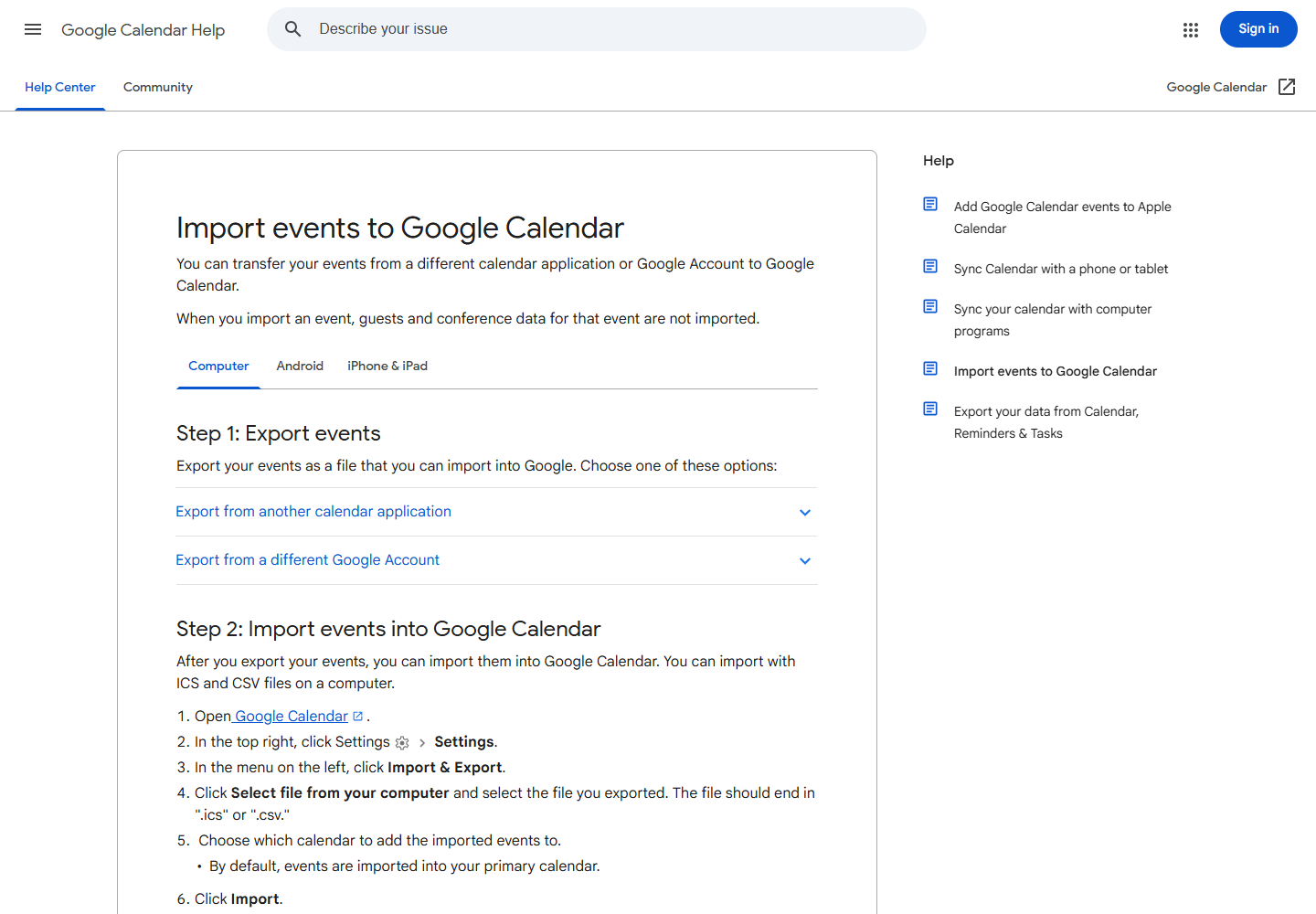Click the Step 2: Import events heading
The width and height of the screenshot is (1316, 914).
point(388,629)
